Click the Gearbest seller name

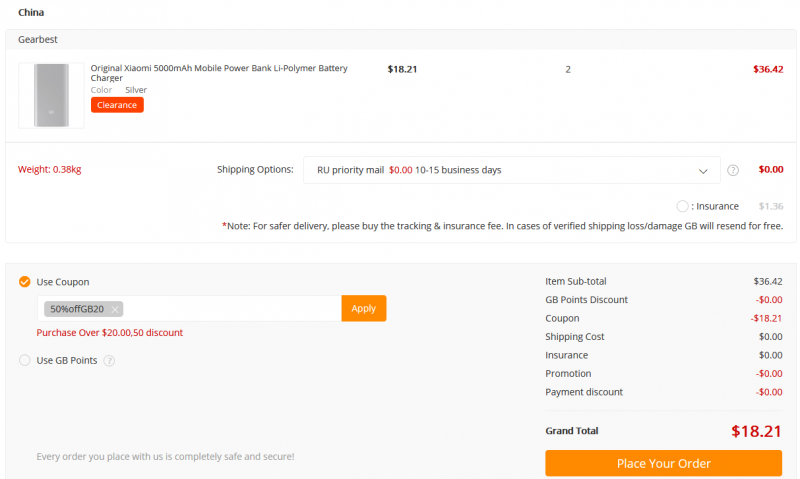38,39
